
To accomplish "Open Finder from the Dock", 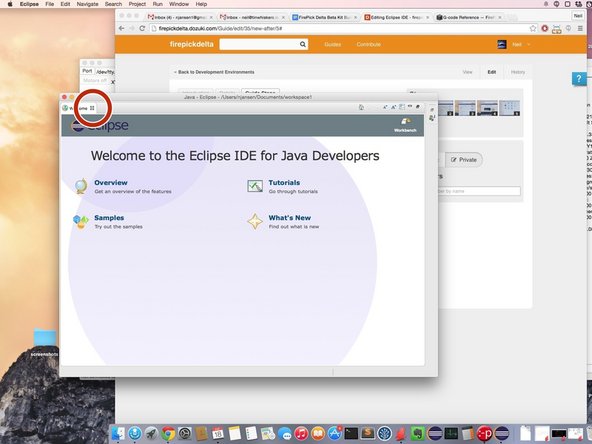I will pyautogui.click(x=118, y=433).
